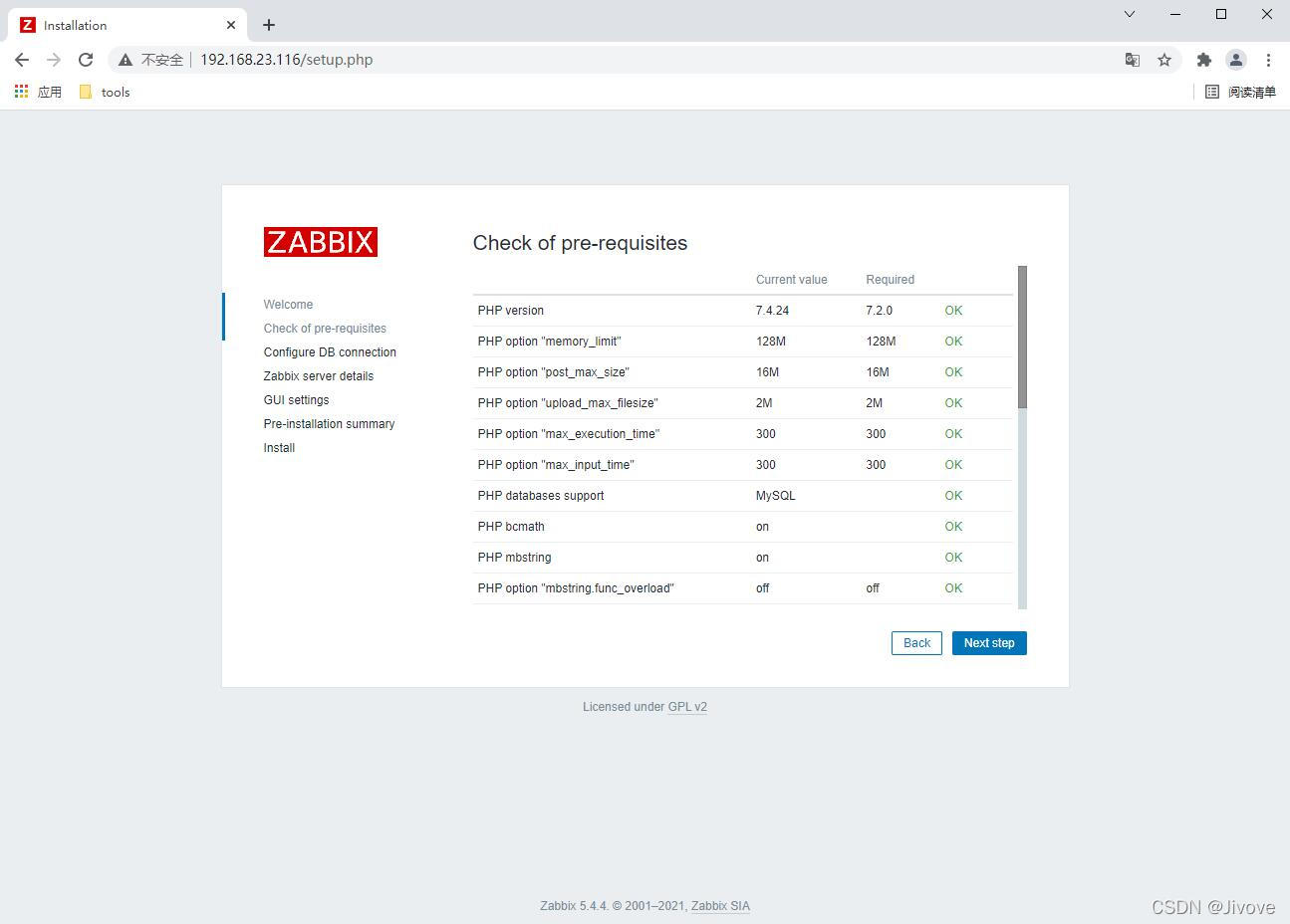Click the browser forward arrow
The width and height of the screenshot is (1290, 924).
pos(54,60)
